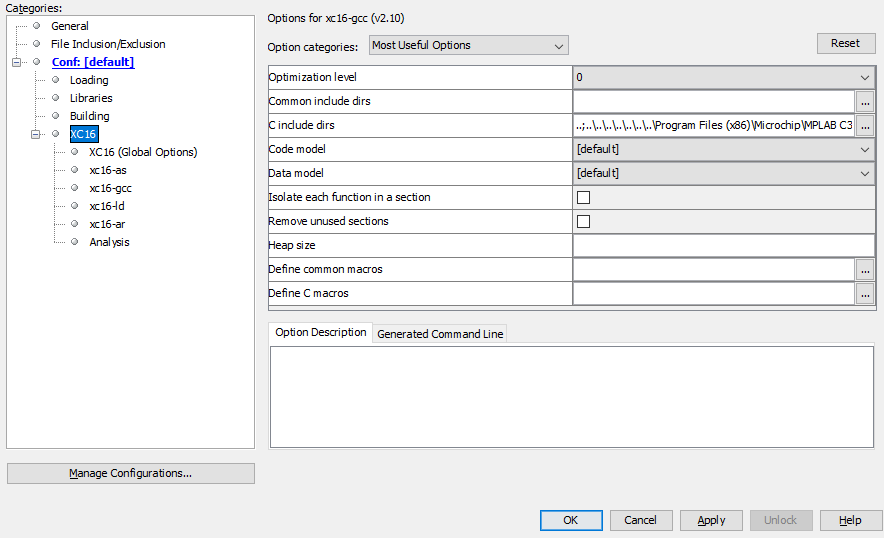Collapse the Conf: [default] tree node

pyautogui.click(x=16, y=62)
